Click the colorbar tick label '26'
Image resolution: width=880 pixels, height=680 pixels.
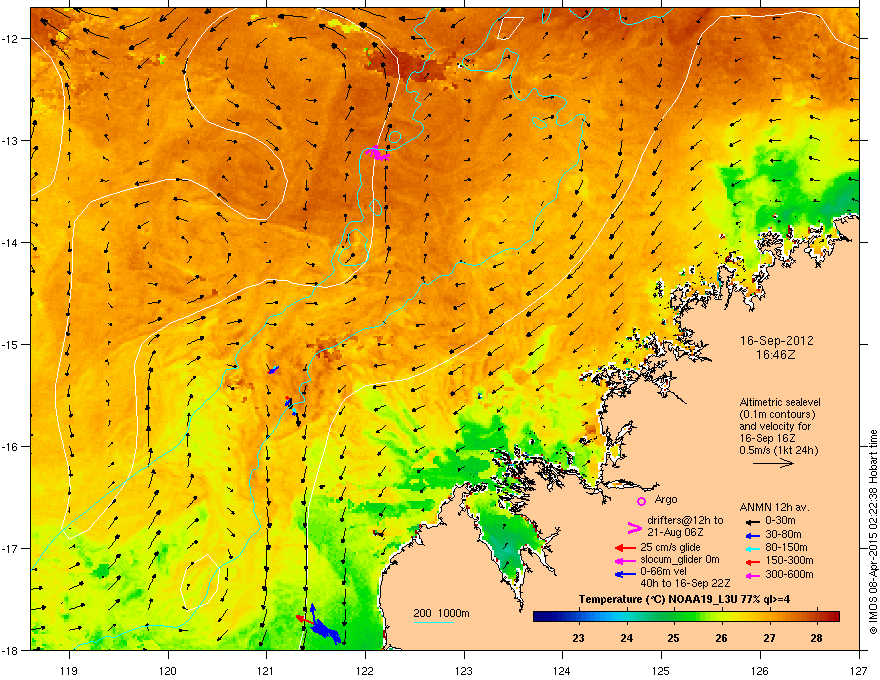(x=721, y=638)
